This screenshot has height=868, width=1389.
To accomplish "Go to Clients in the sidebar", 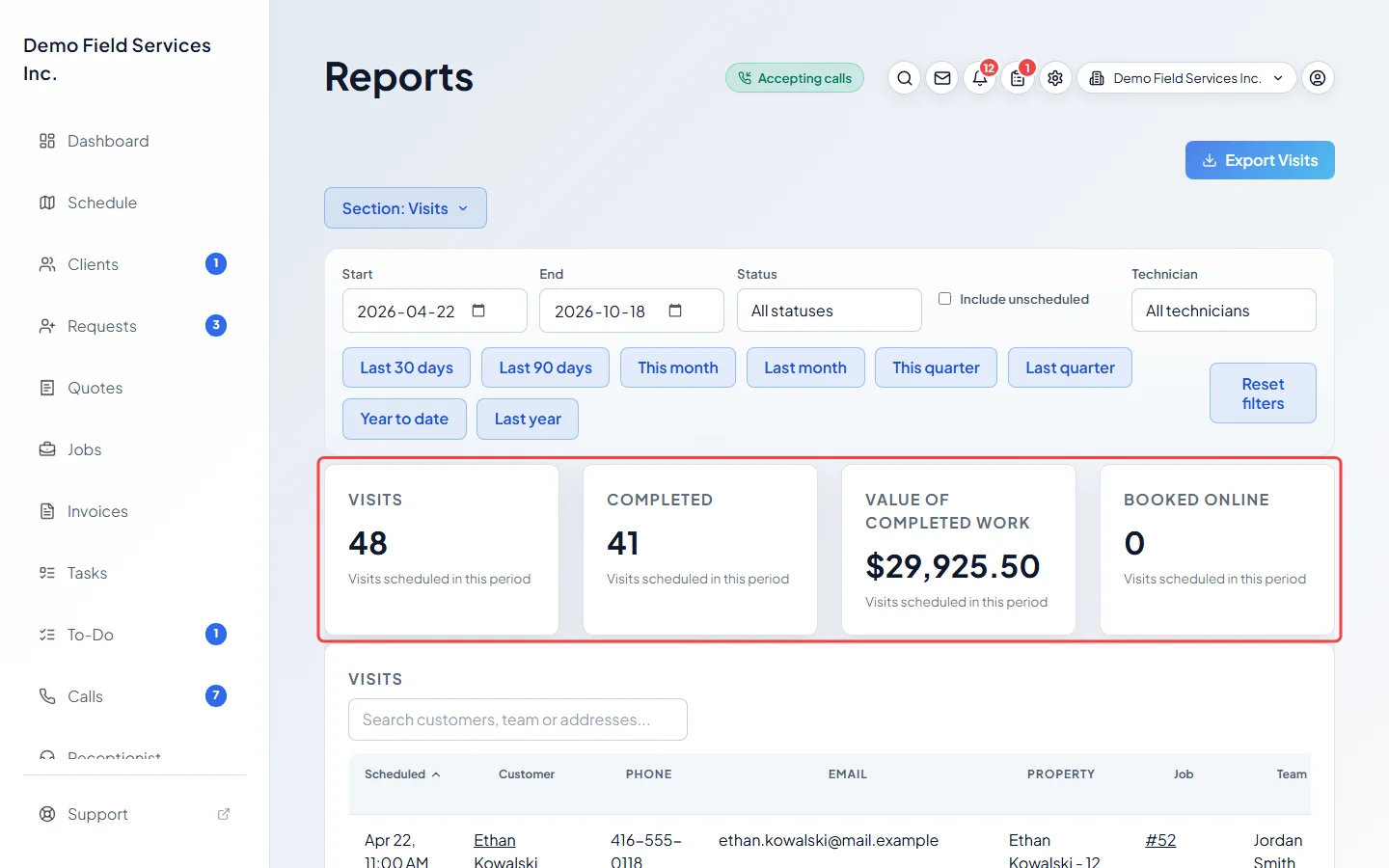I will pos(133,264).
